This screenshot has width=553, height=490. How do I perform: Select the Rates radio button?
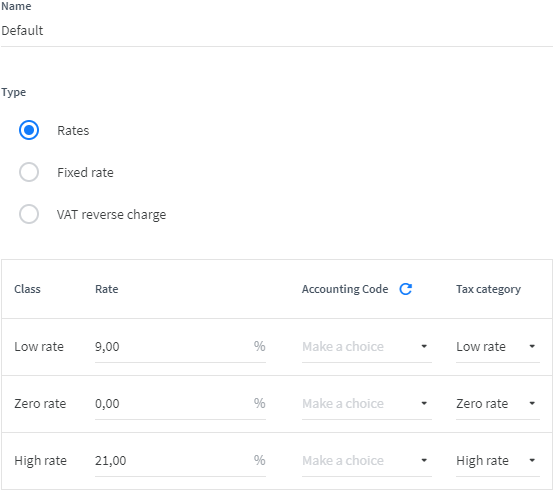click(x=29, y=130)
